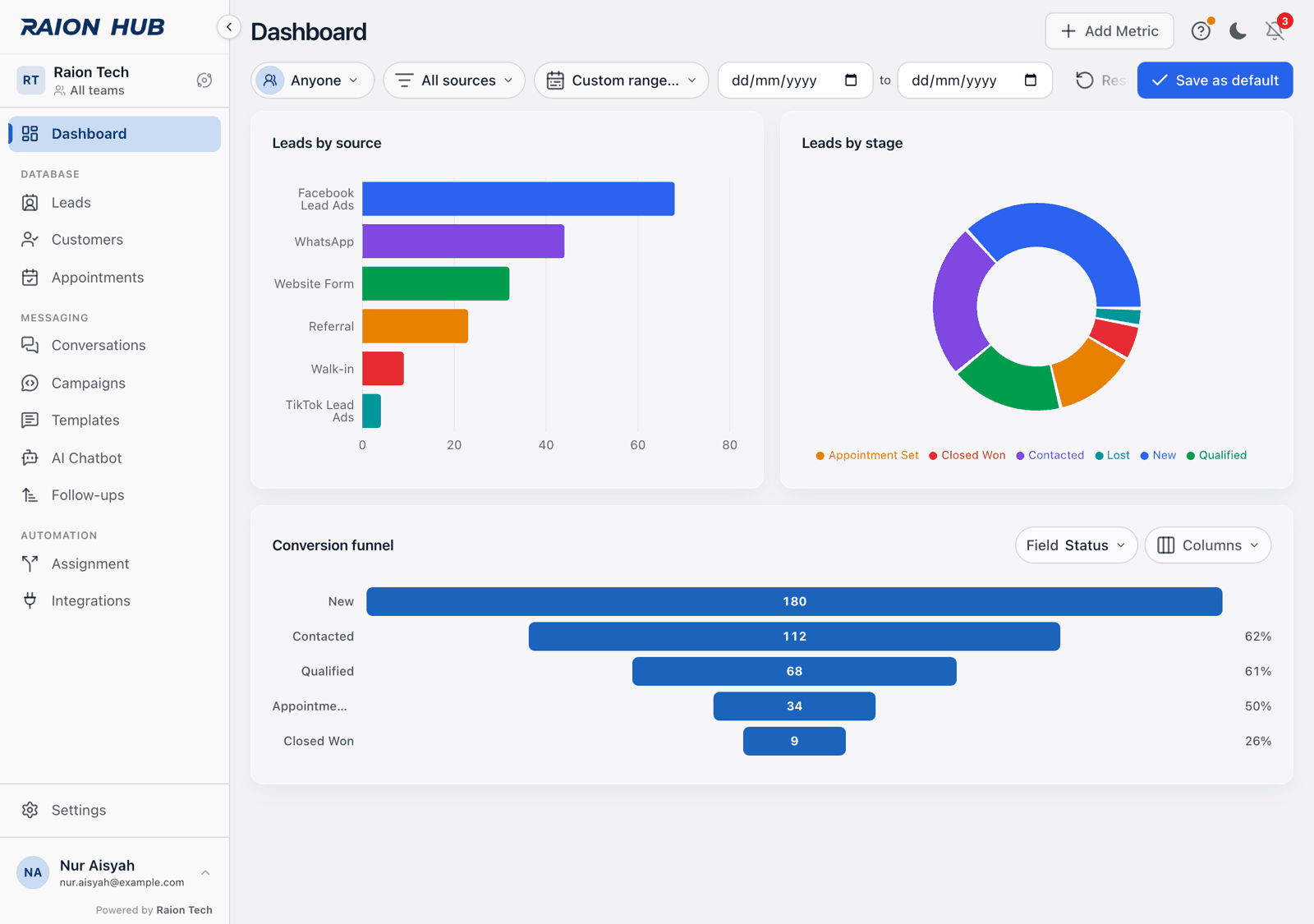Go to Customers page

coord(114,240)
